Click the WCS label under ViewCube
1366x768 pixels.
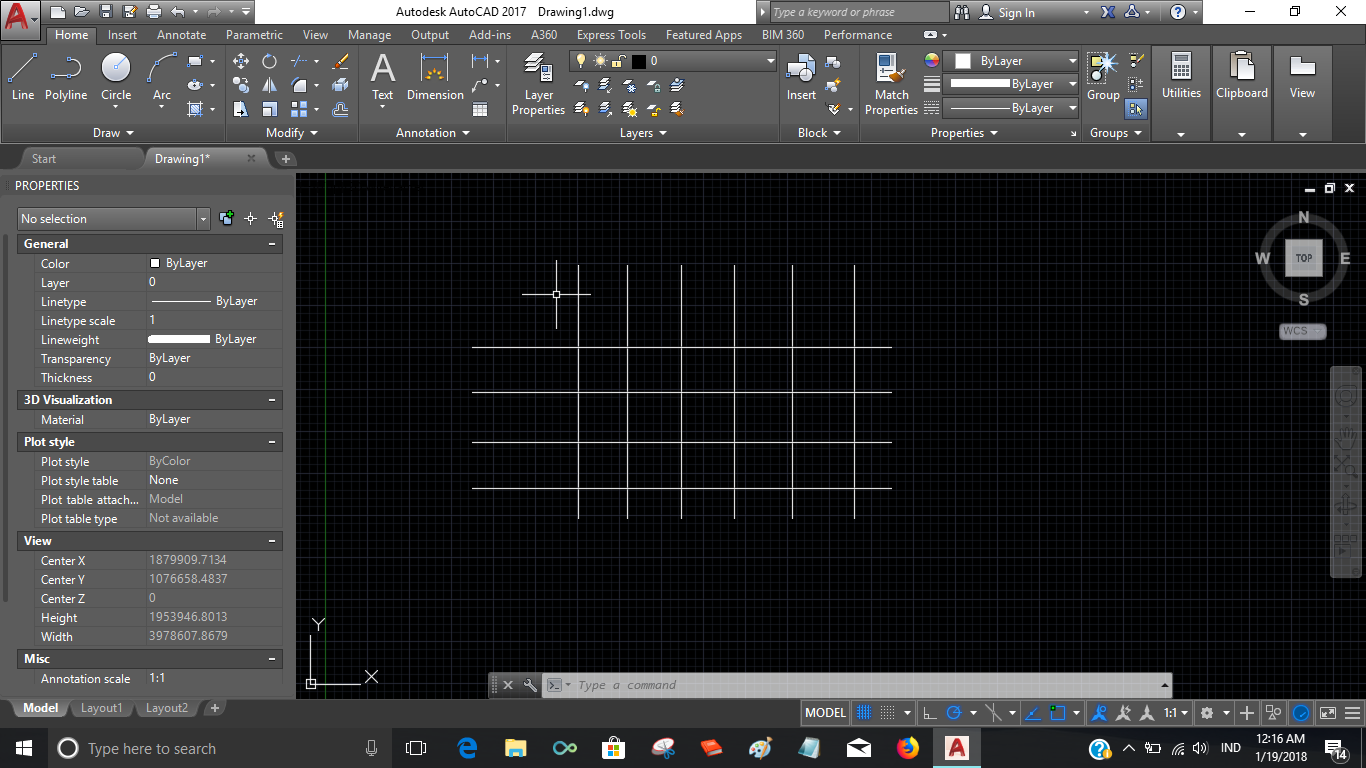pos(1303,331)
